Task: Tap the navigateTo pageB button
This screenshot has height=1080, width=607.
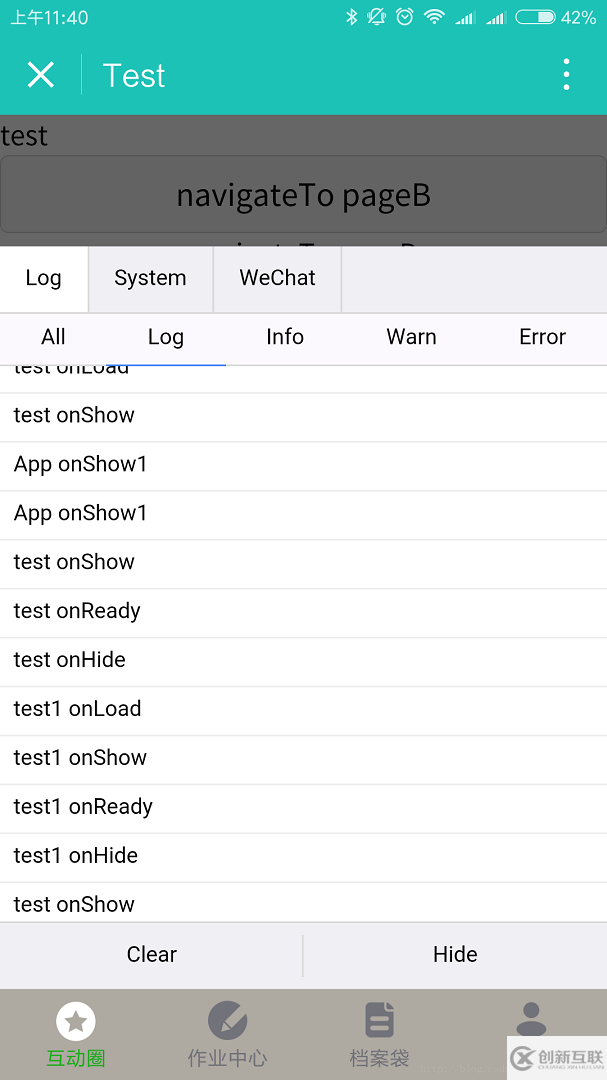Action: [x=303, y=194]
